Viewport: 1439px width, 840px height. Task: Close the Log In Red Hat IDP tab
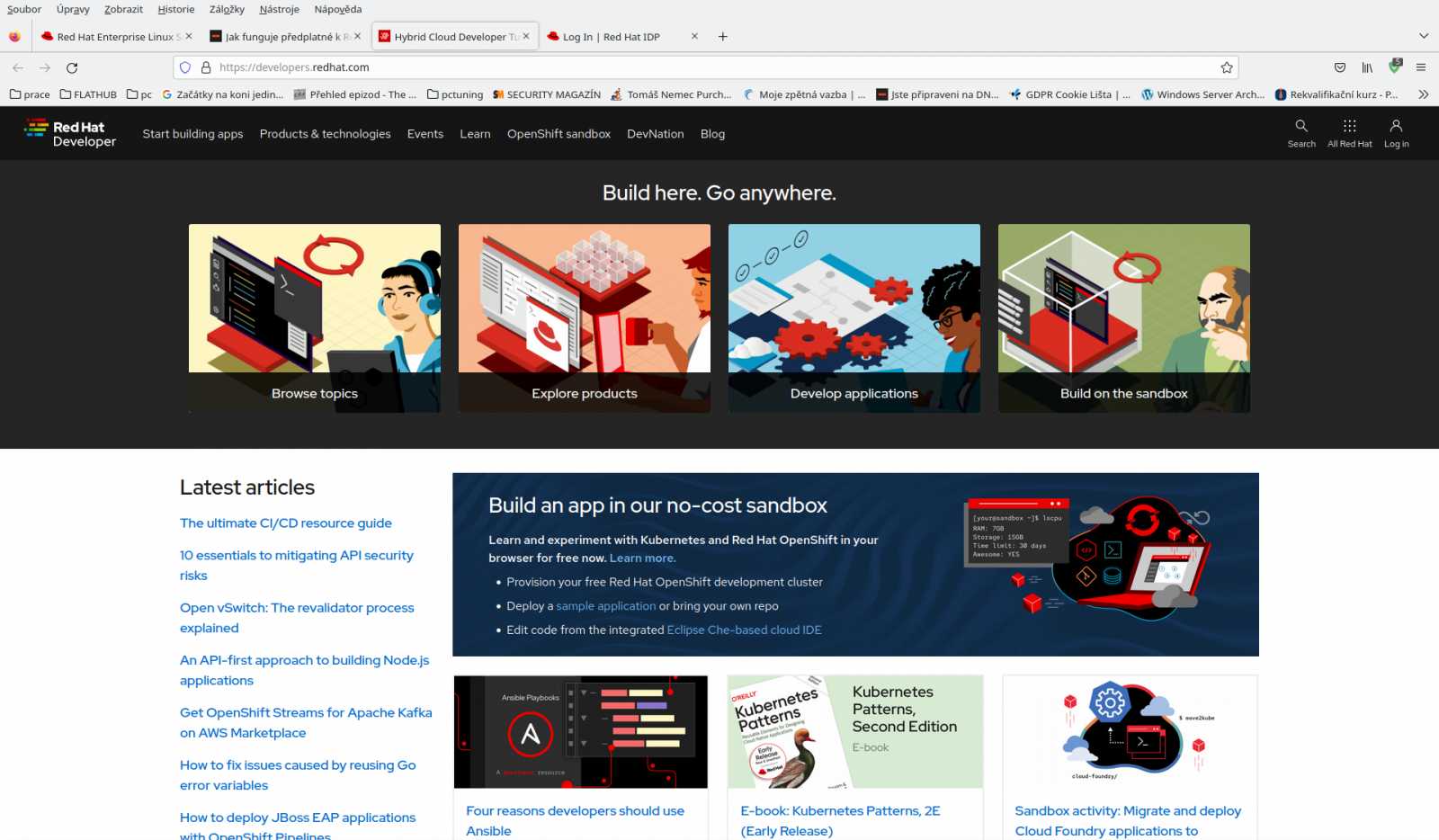694,36
